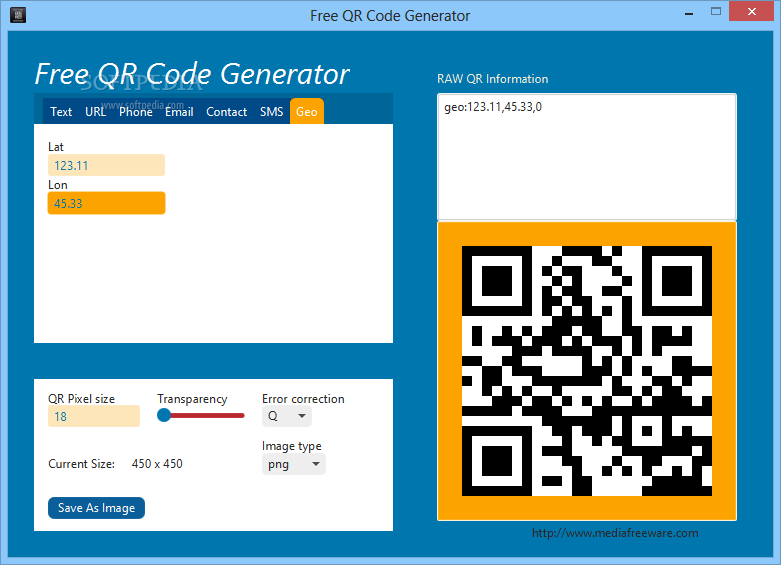Click the '450 x 450' size value
Viewport: 781px width, 565px height.
(157, 464)
